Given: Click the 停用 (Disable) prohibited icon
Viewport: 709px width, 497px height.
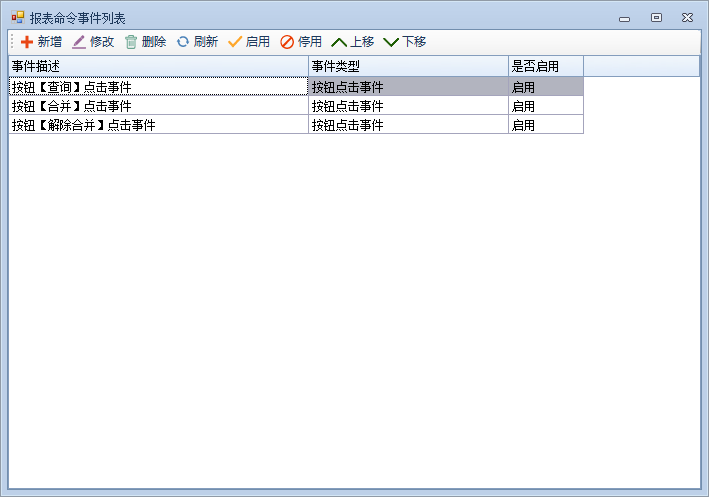Looking at the screenshot, I should coord(287,42).
